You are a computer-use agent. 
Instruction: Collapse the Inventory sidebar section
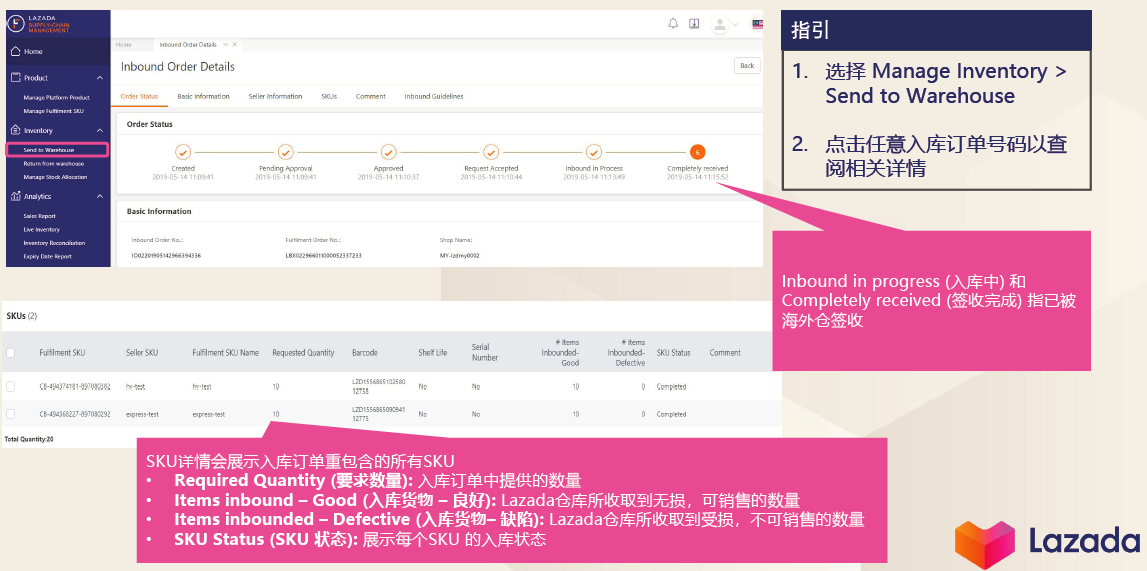coord(100,130)
